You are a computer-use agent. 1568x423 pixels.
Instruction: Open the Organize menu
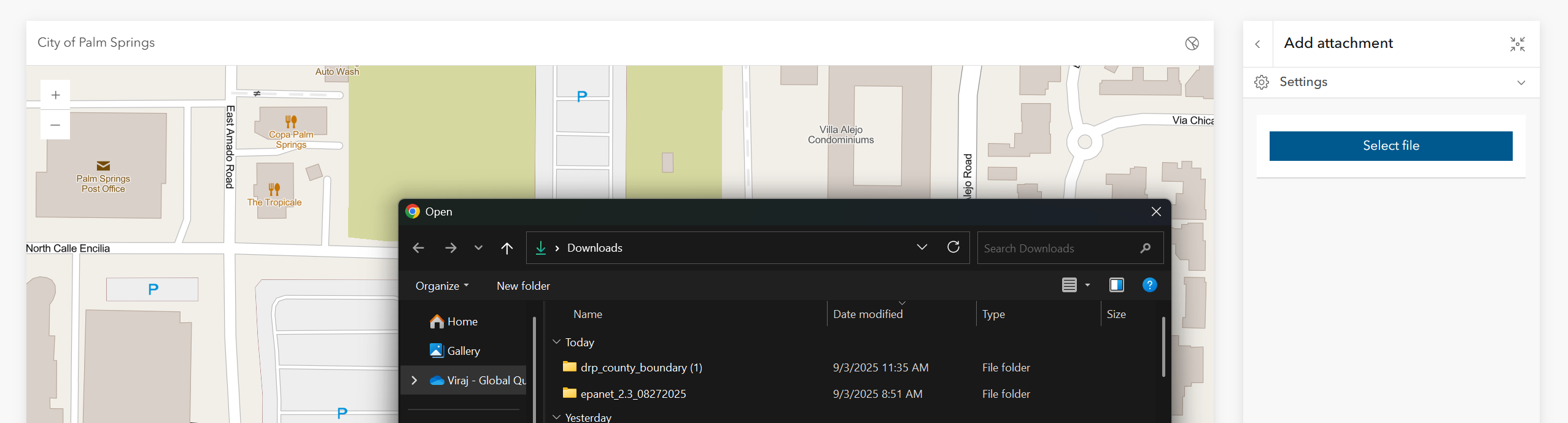point(442,286)
